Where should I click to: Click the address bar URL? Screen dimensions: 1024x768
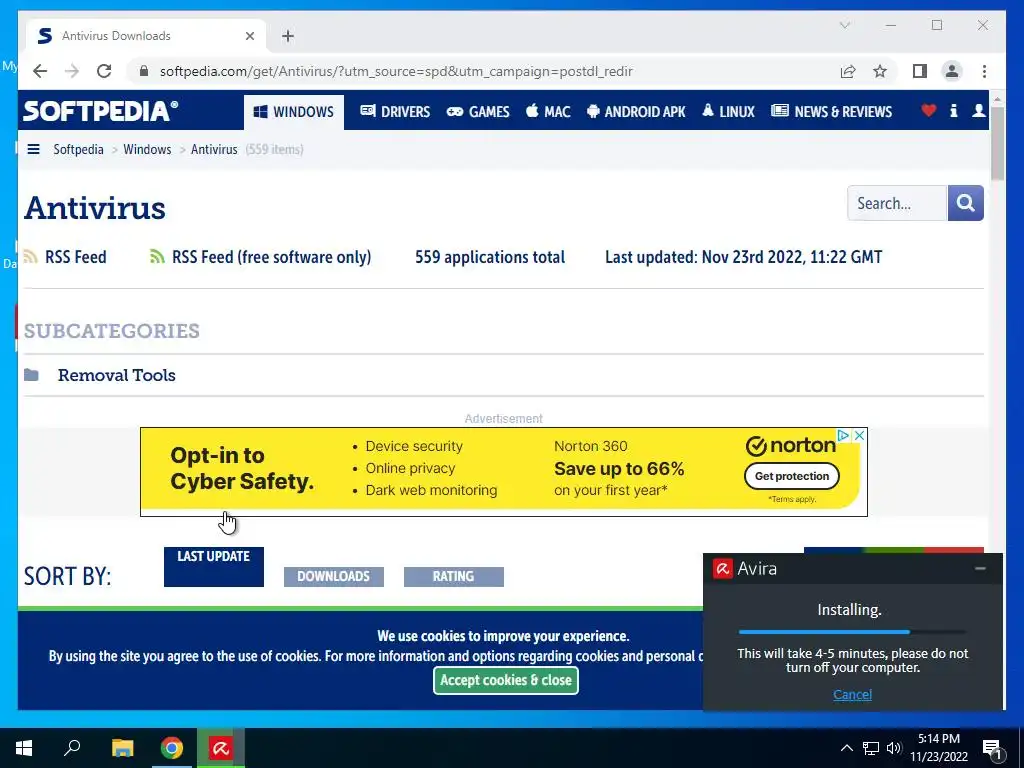(396, 71)
